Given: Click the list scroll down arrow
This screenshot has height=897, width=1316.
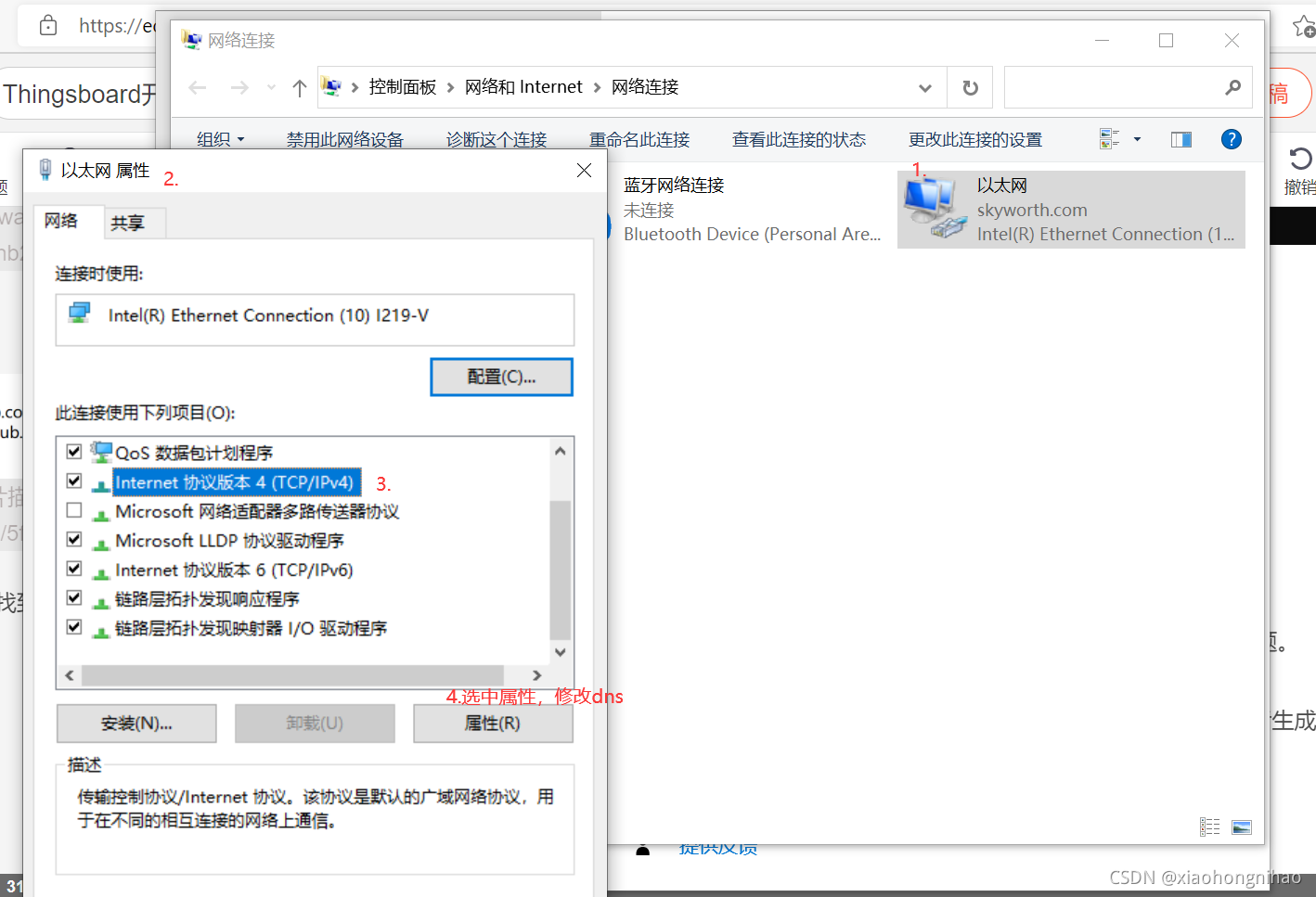Looking at the screenshot, I should (560, 652).
